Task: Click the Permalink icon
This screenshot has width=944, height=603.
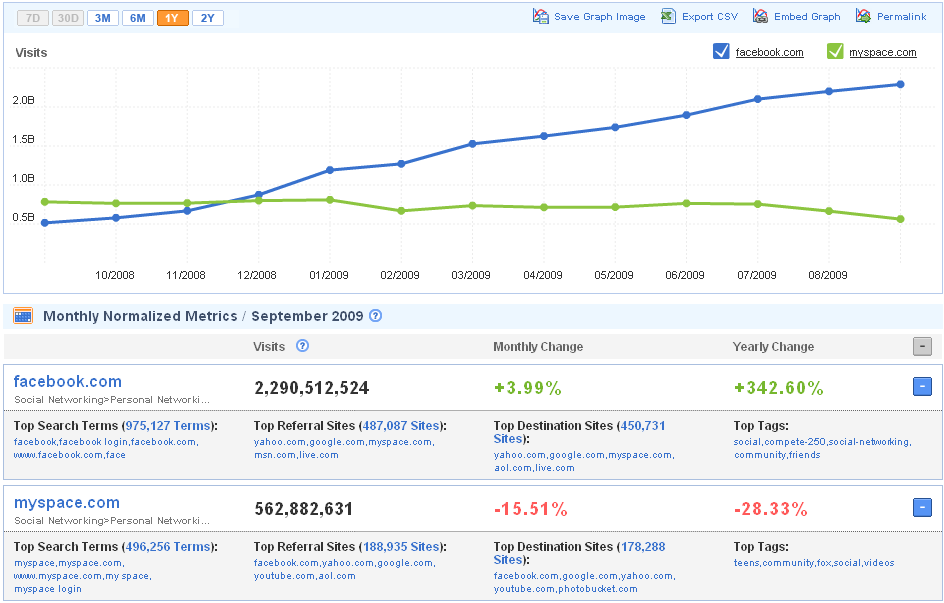Action: click(x=863, y=16)
